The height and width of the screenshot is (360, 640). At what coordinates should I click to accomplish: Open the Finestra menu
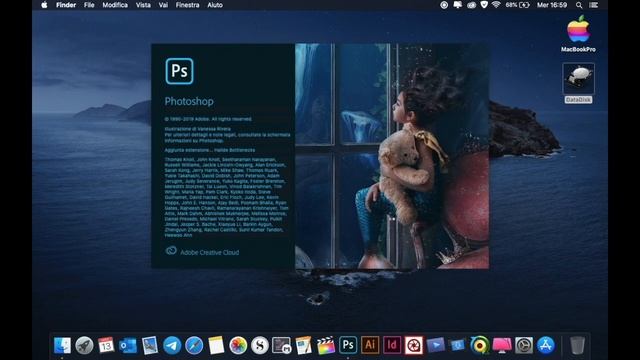tap(187, 5)
